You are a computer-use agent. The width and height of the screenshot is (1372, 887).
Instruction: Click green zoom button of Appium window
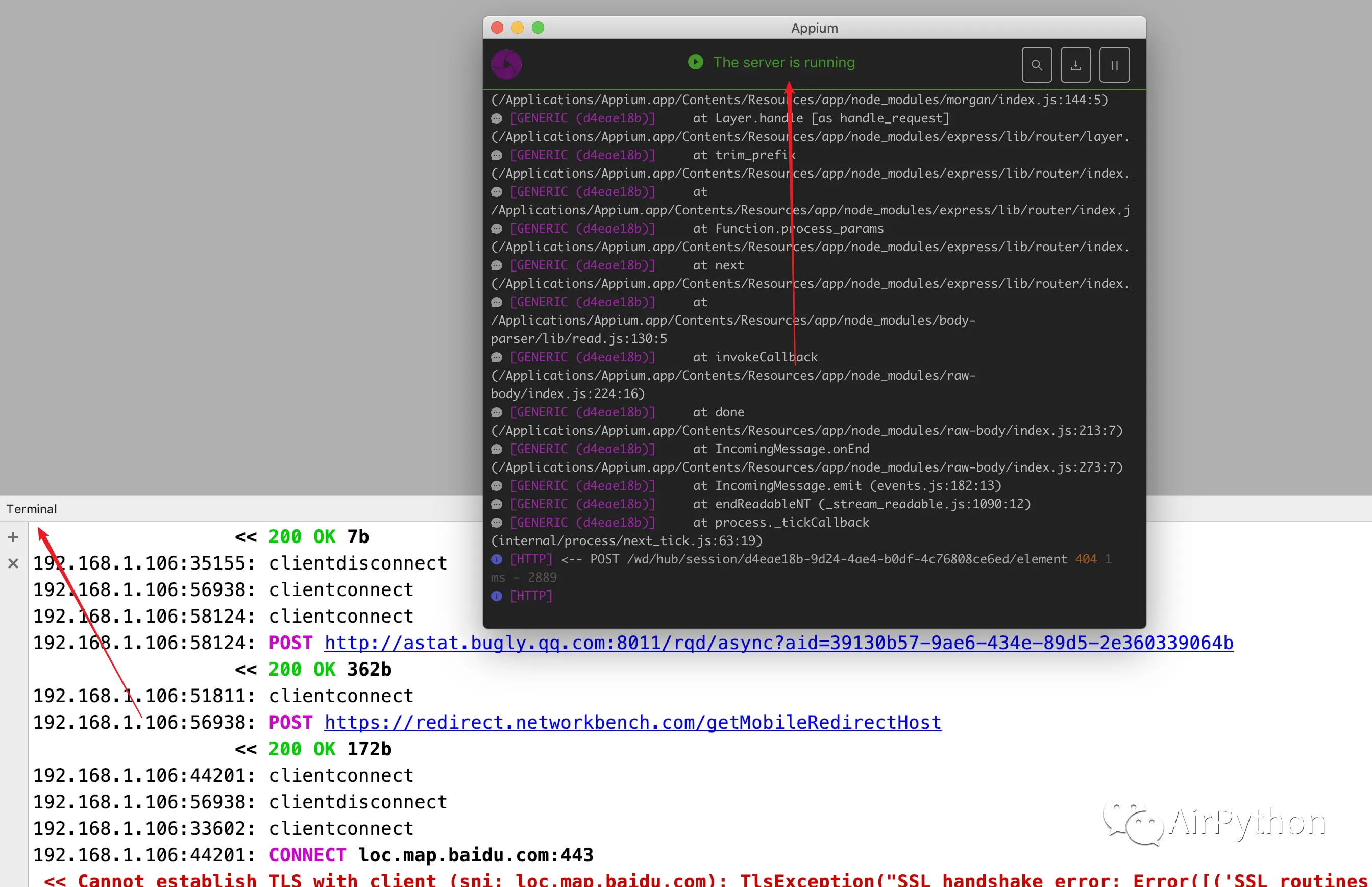point(538,28)
